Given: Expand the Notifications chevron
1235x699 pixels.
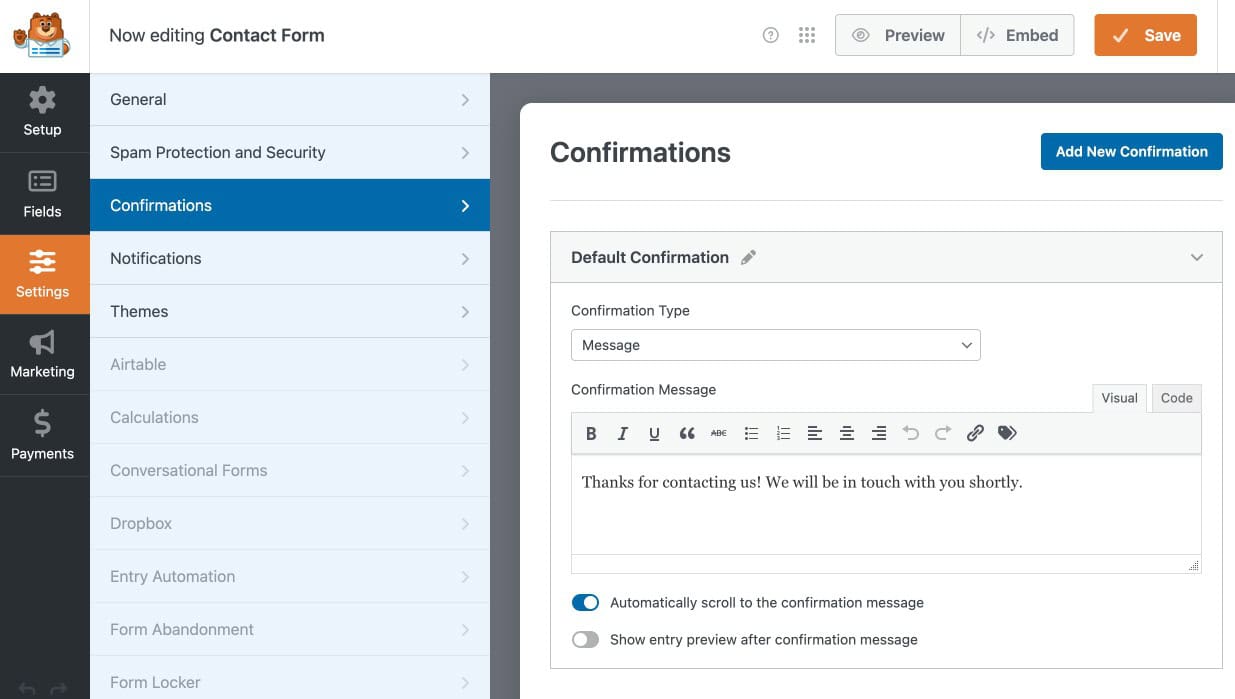Looking at the screenshot, I should tap(465, 259).
